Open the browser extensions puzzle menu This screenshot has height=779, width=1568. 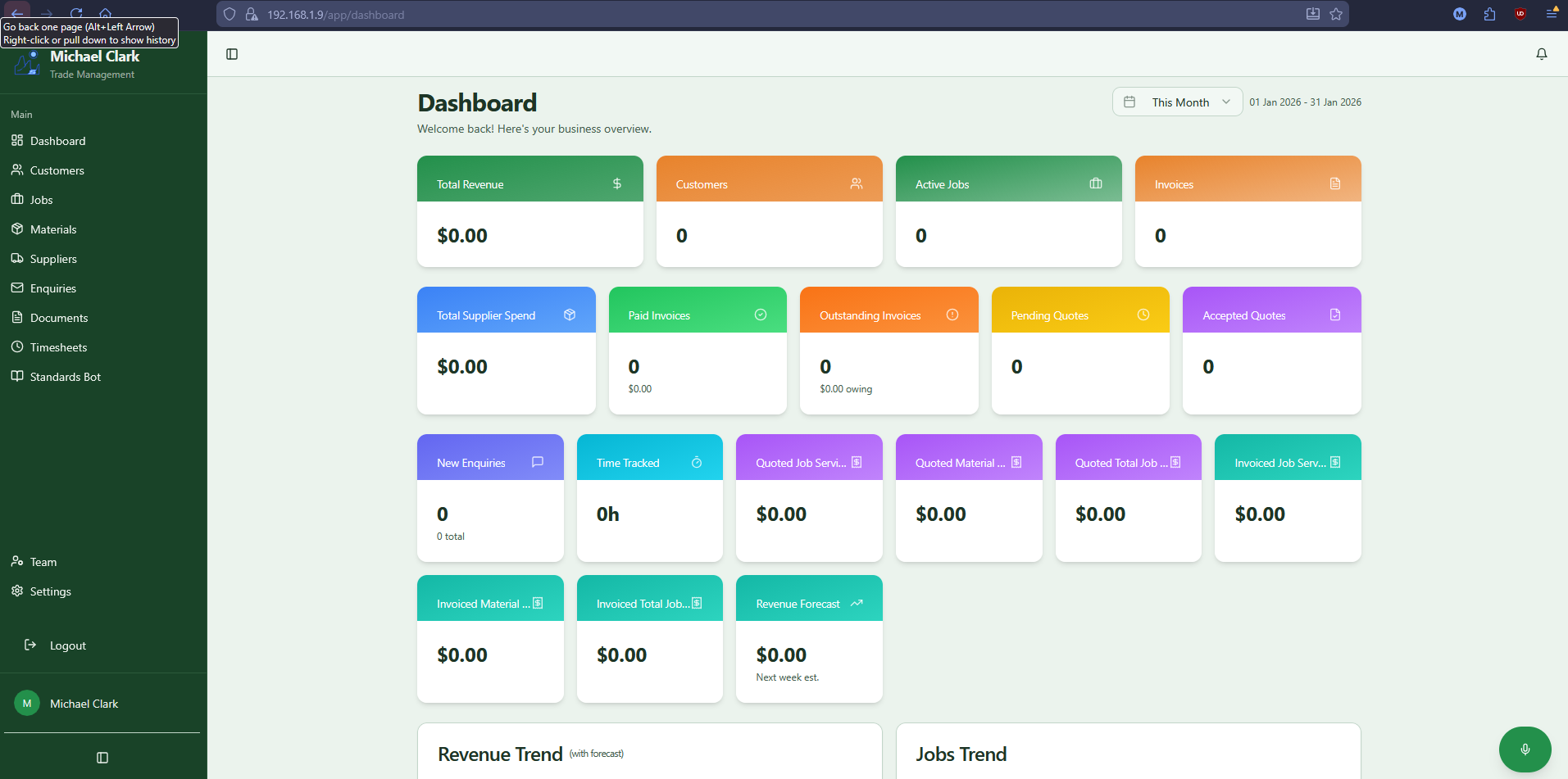(1489, 14)
